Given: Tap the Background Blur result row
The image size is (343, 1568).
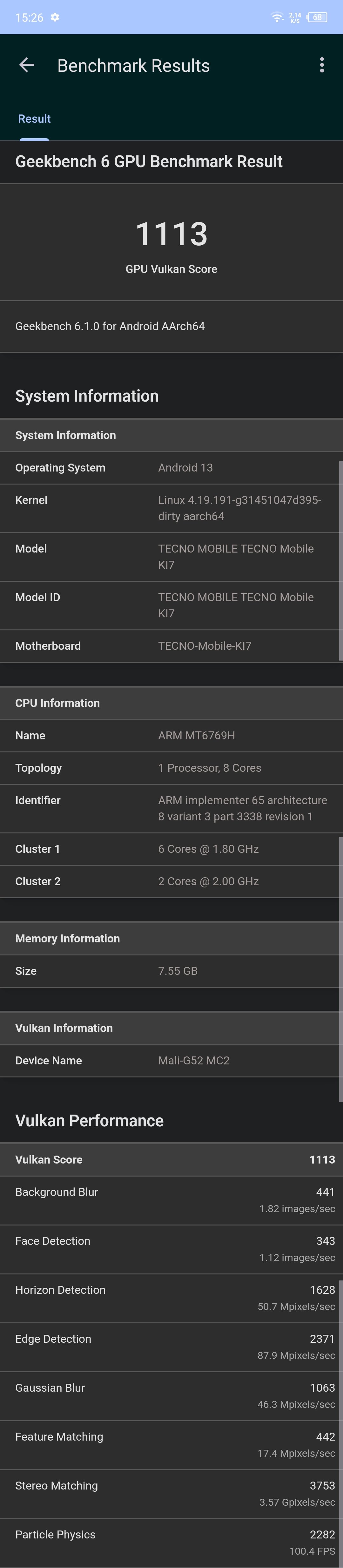Looking at the screenshot, I should pos(171,1200).
